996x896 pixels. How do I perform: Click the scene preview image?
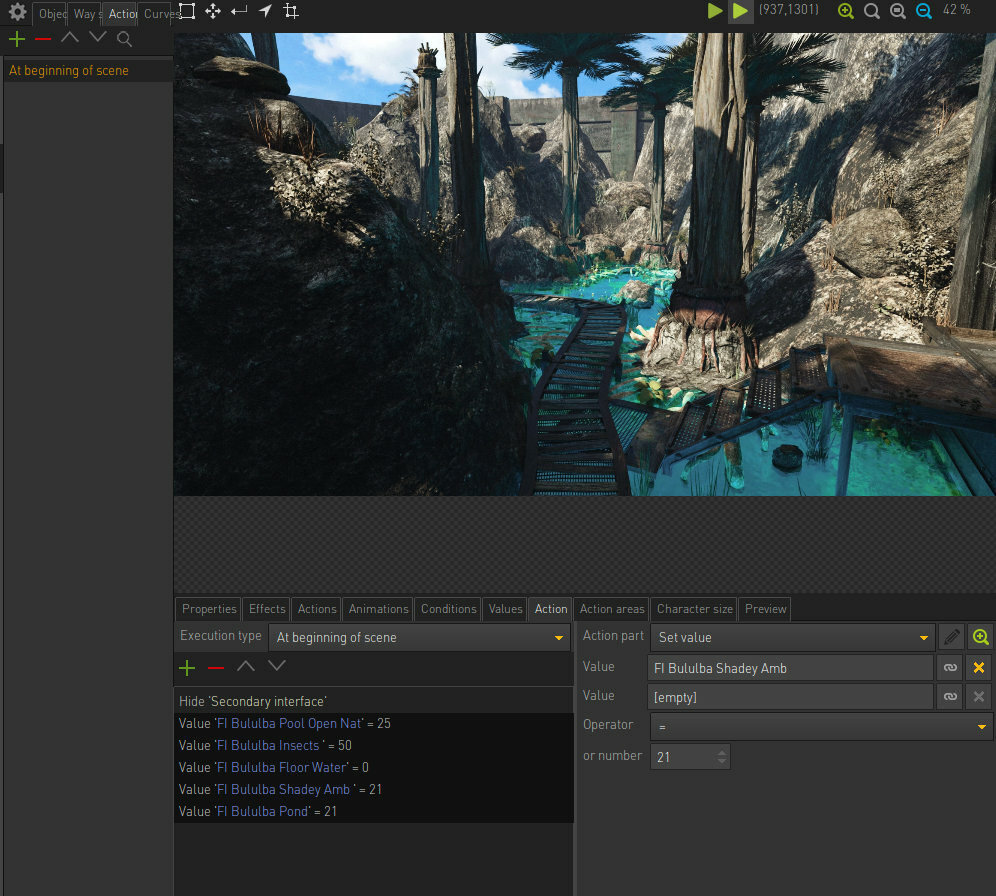click(584, 264)
